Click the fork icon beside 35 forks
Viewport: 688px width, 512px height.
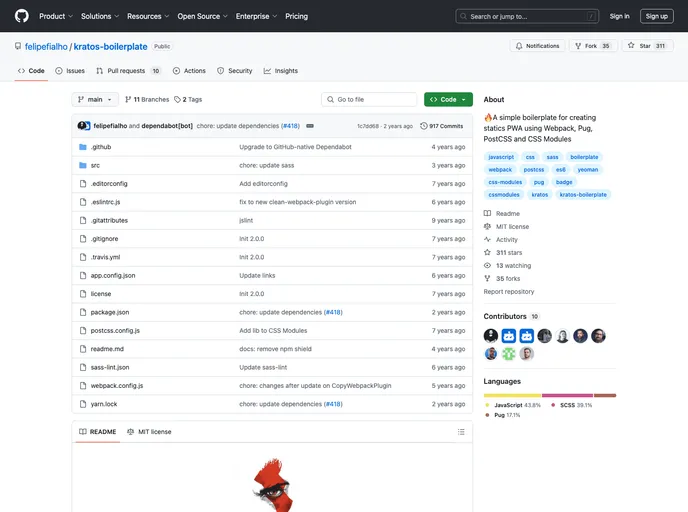pos(487,278)
